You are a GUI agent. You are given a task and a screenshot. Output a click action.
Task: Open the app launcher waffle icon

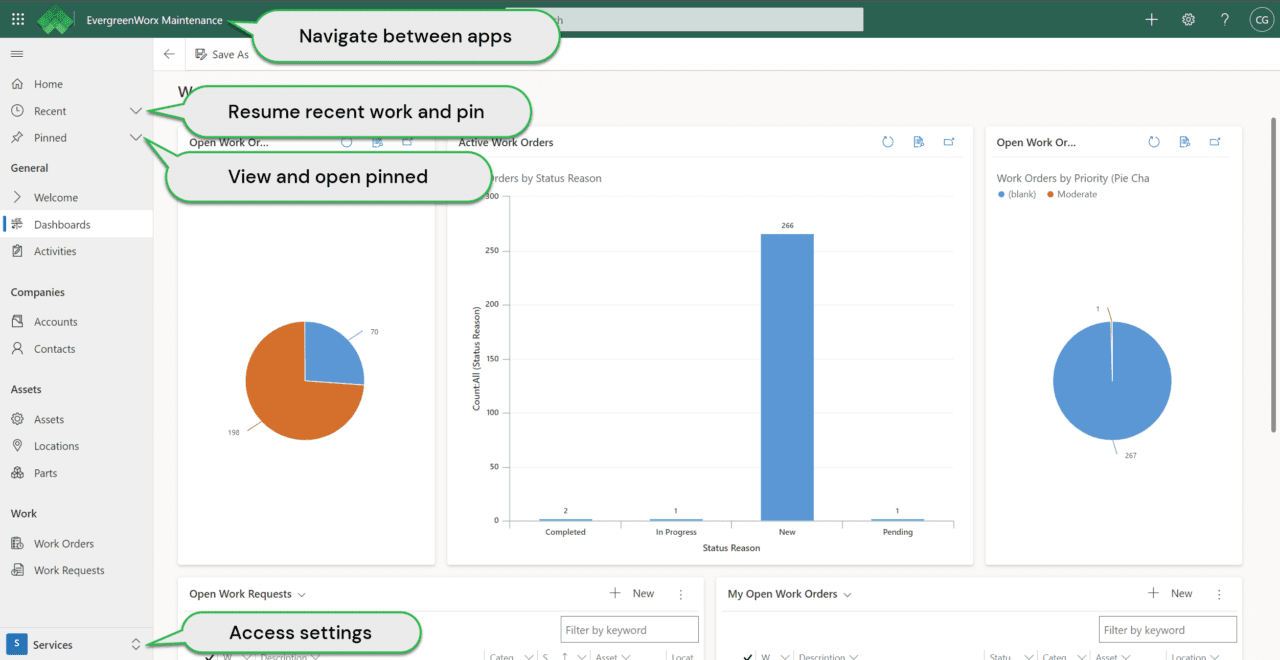(17, 19)
